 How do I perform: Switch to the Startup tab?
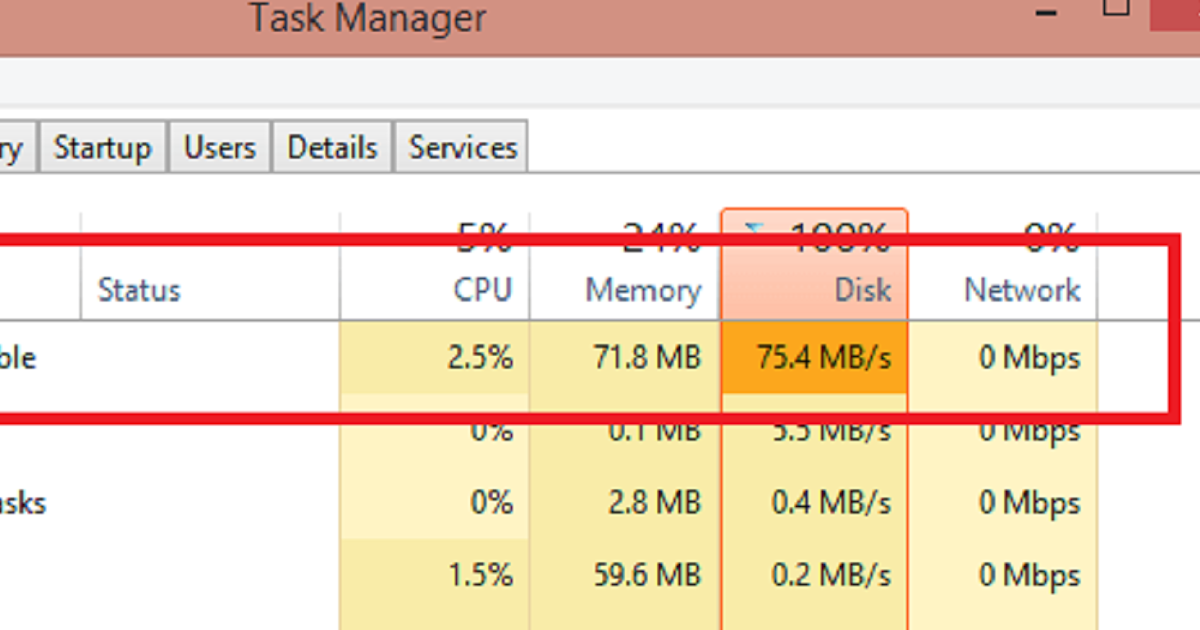[x=102, y=148]
